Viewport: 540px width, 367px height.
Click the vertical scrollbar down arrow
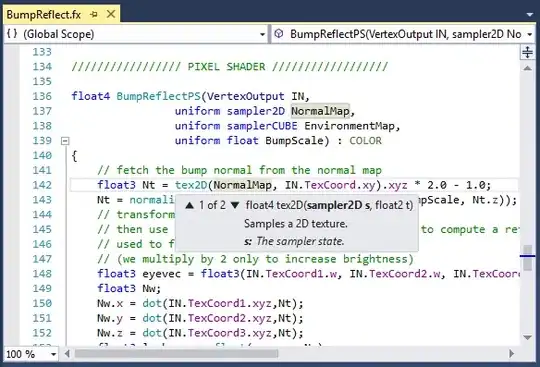(x=527, y=337)
